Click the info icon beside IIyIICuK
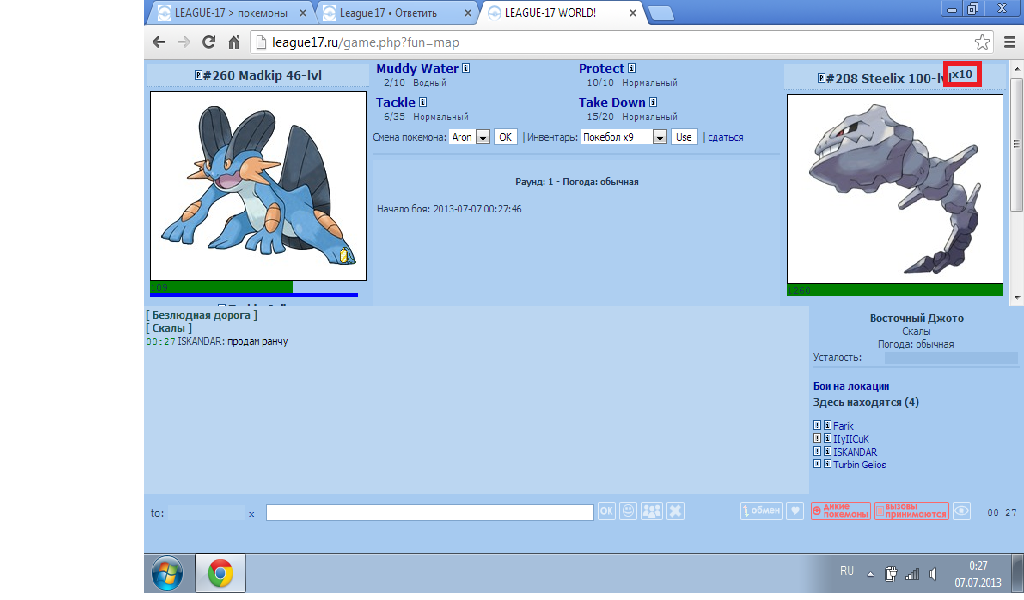Viewport: 1024px width, 600px height. pyautogui.click(x=827, y=438)
